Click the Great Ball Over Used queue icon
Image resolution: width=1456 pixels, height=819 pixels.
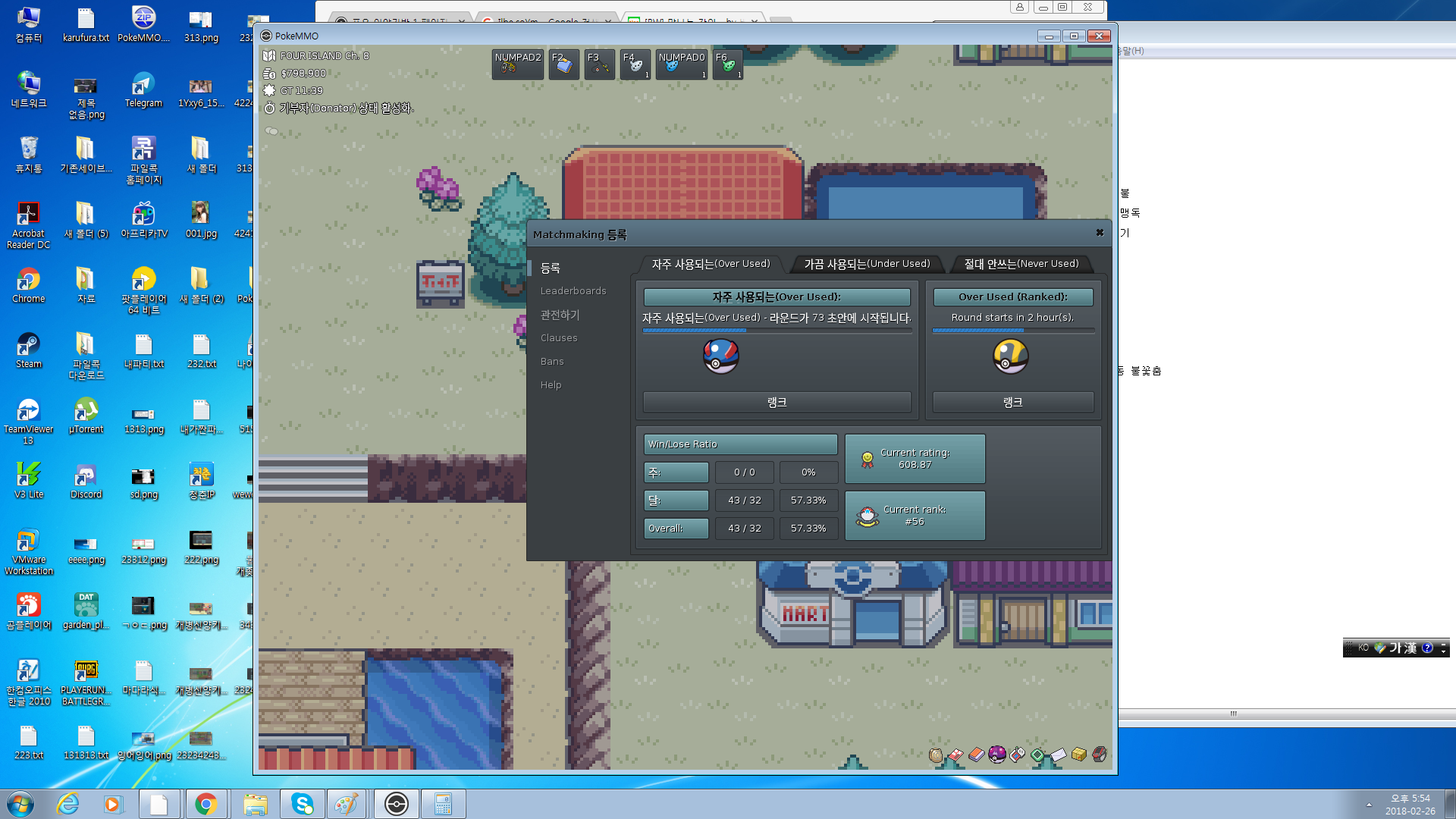point(720,356)
